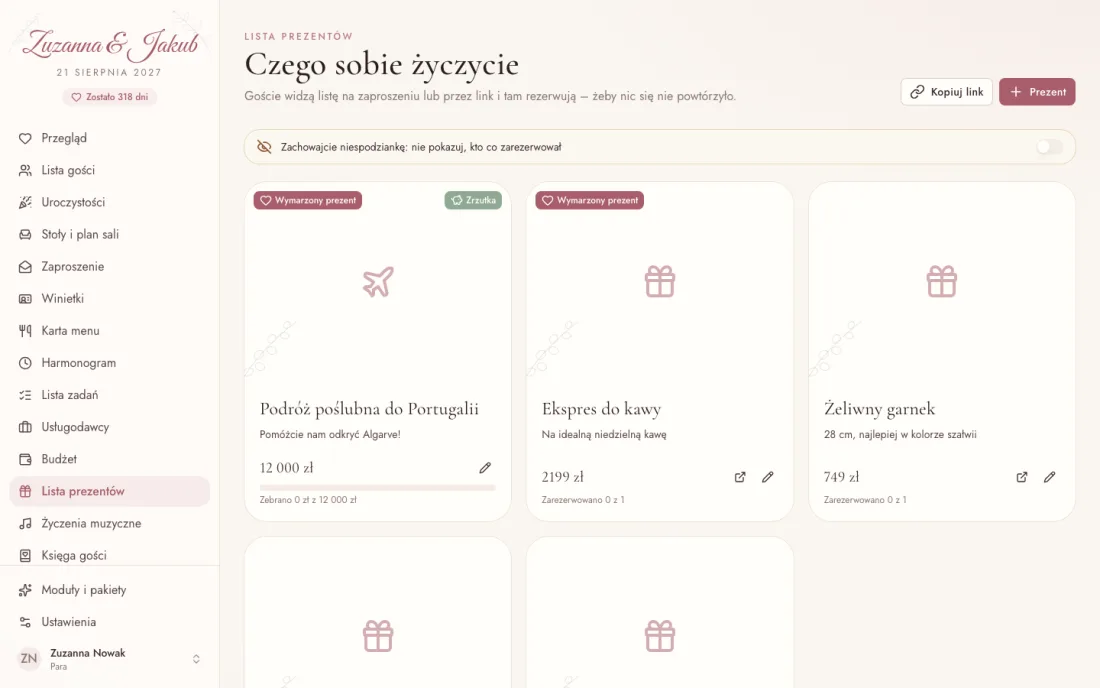Image resolution: width=1100 pixels, height=688 pixels.
Task: Click the airplane icon on the Podróż poślubna card
Action: pos(378,282)
